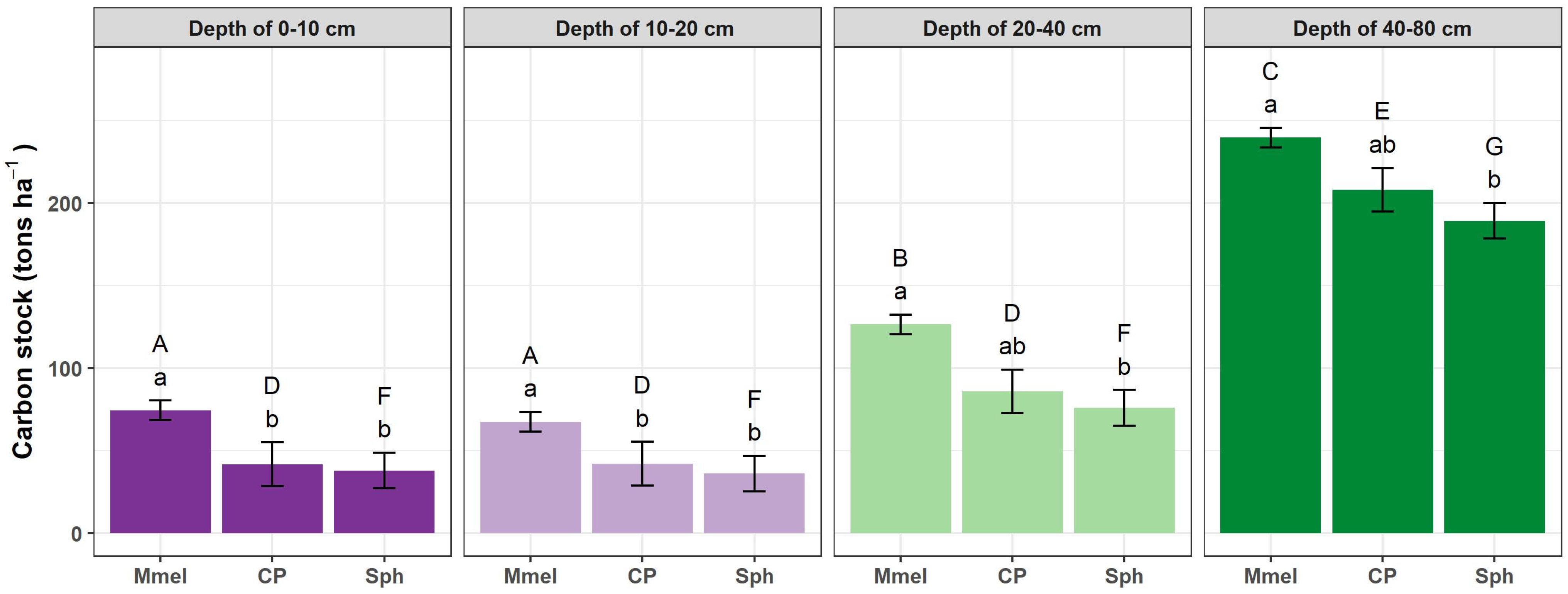Click the "Depth of 0-10 cm" panel header
Image resolution: width=1568 pixels, height=594 pixels.
(272, 29)
